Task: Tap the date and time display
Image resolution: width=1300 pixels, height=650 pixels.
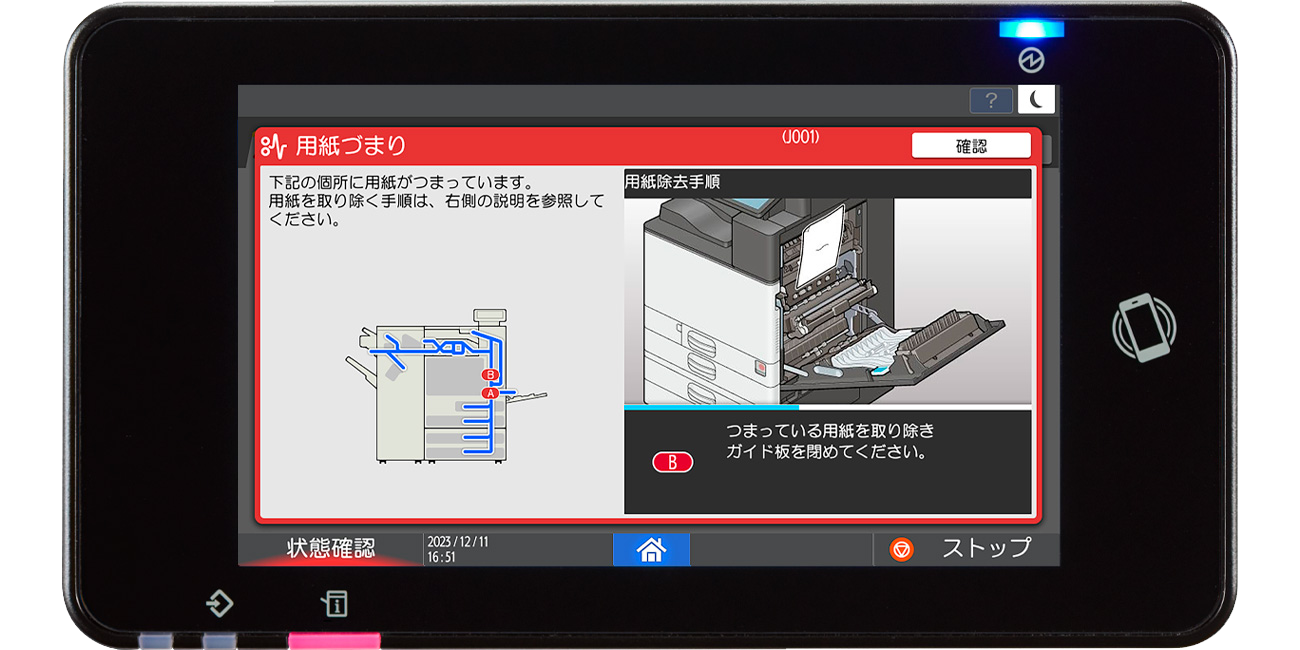Action: click(x=458, y=549)
